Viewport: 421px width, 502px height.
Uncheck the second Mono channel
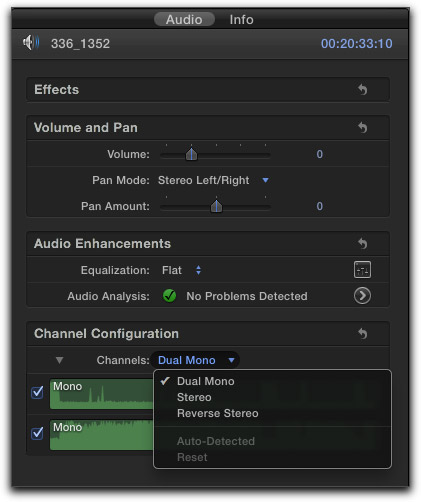pos(37,433)
